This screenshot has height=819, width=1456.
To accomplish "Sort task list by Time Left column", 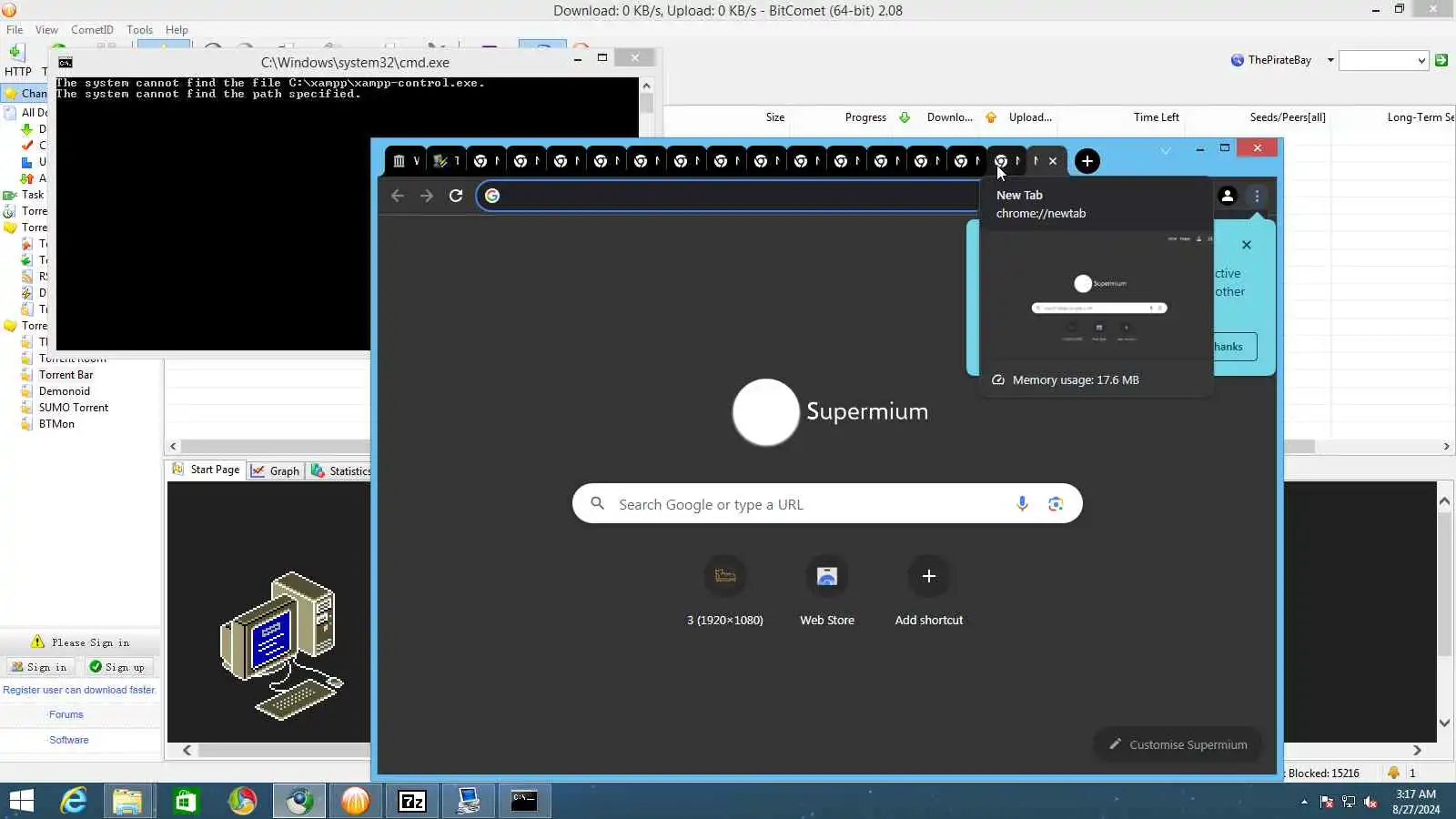I will point(1156,117).
